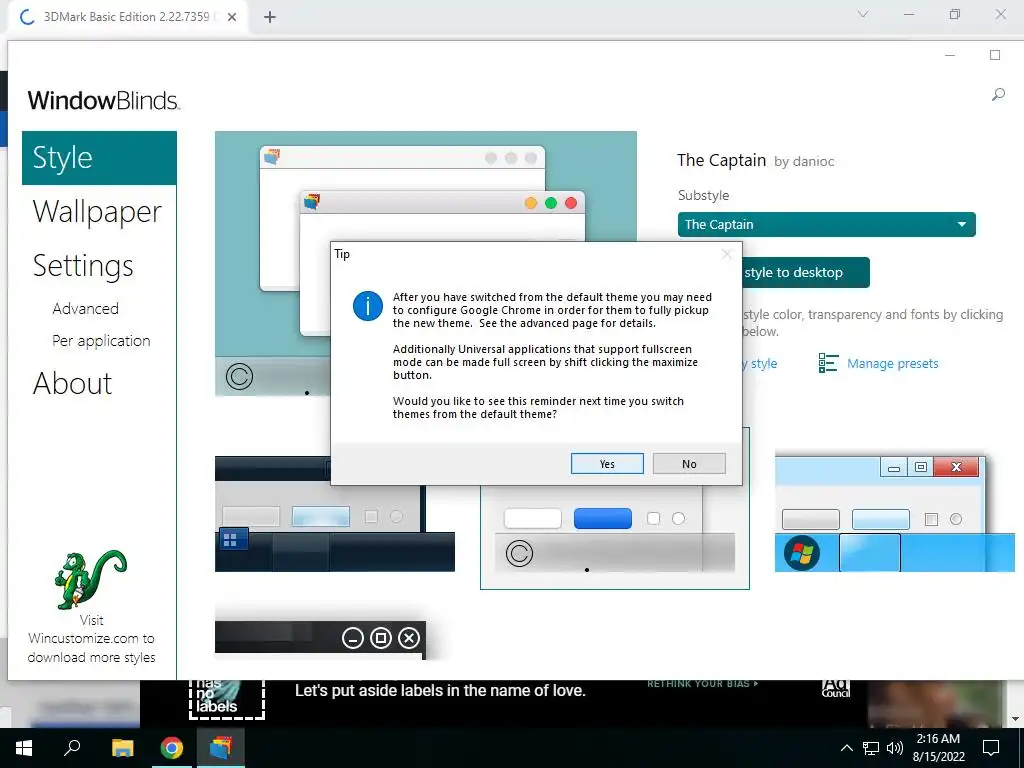Open network status tray icon
This screenshot has height=768, width=1024.
coord(871,748)
